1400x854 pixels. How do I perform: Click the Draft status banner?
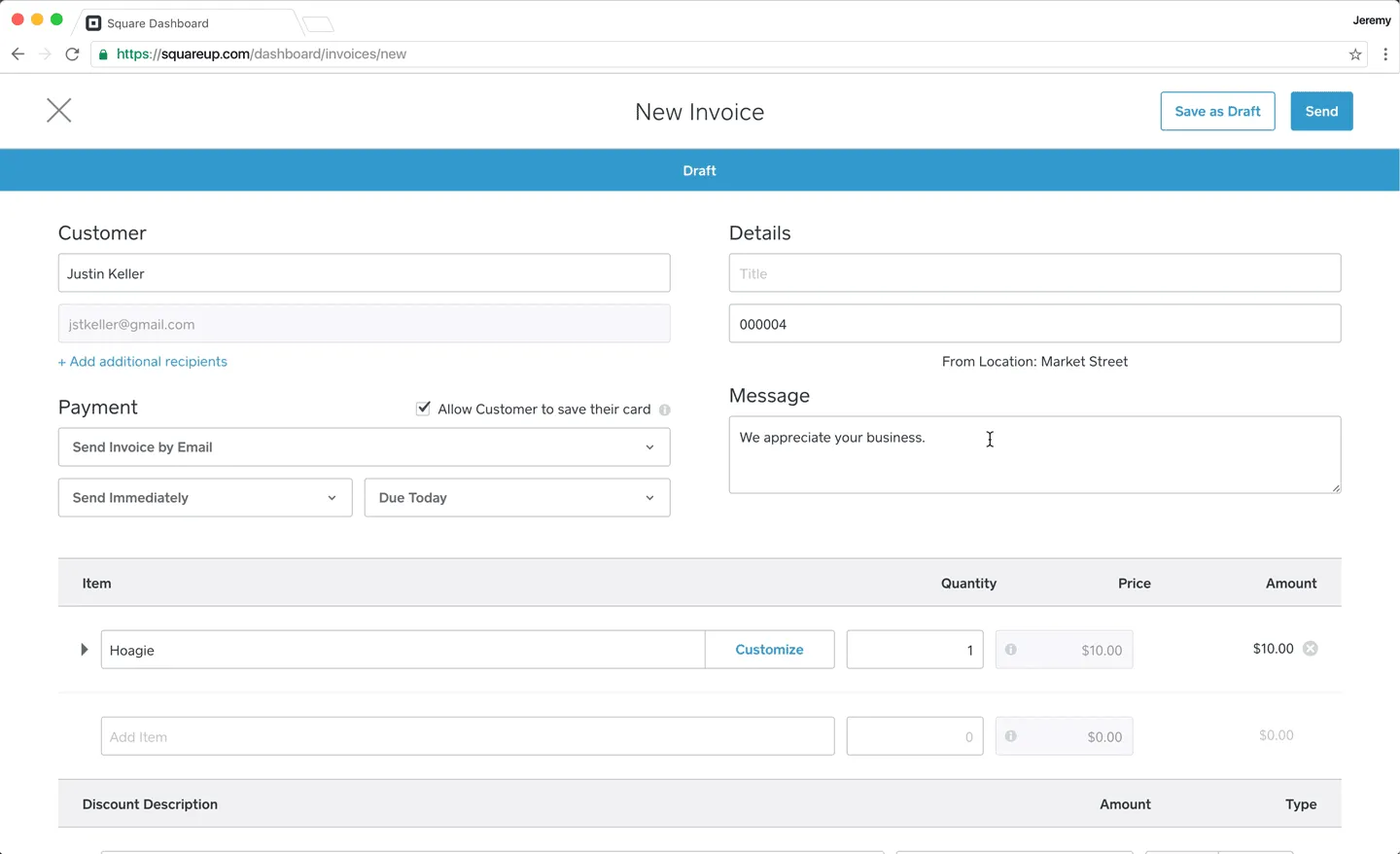point(700,170)
